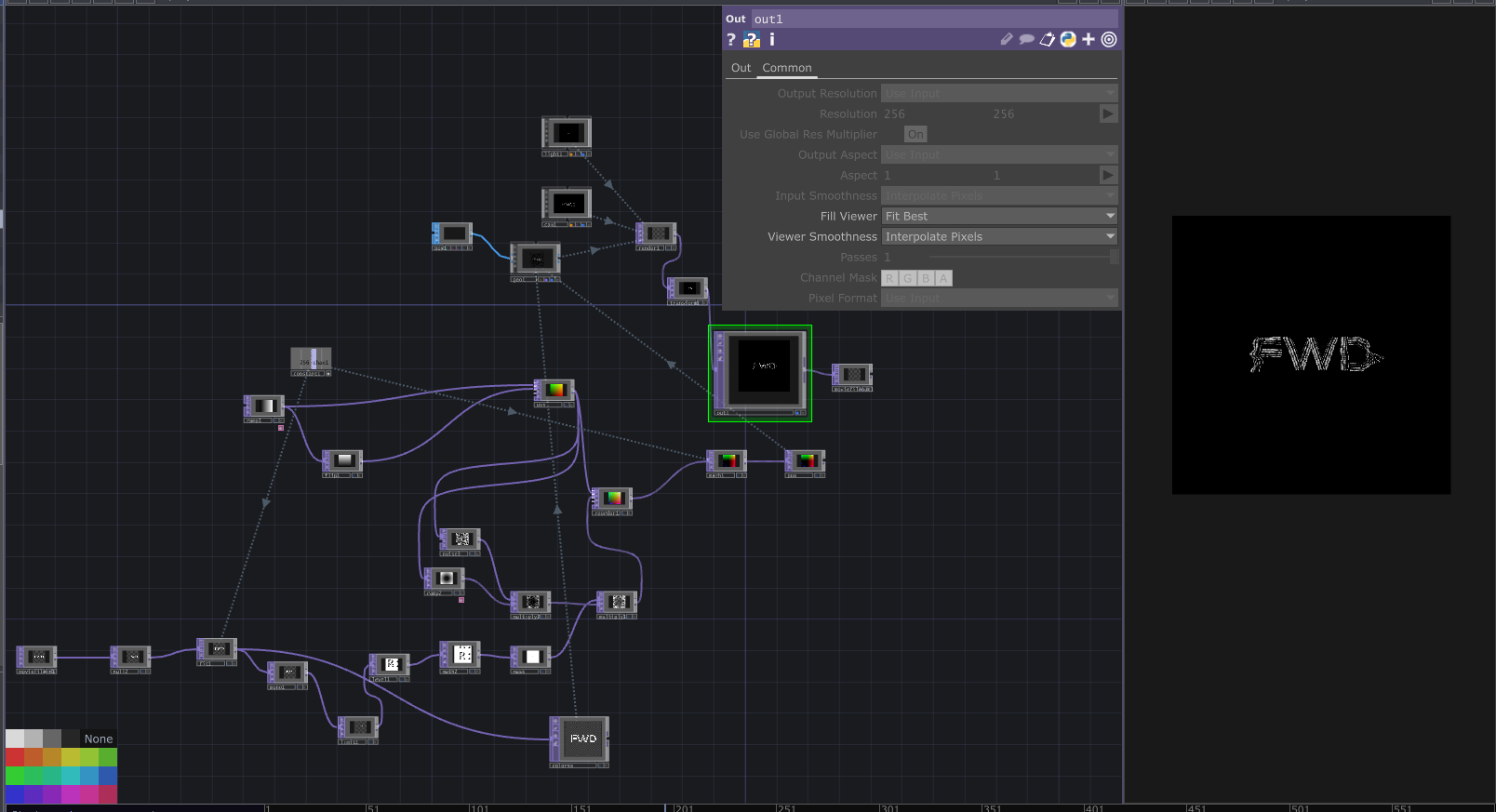Toggle Use Global Res Multiplier On button
The height and width of the screenshot is (812, 1496).
[916, 134]
